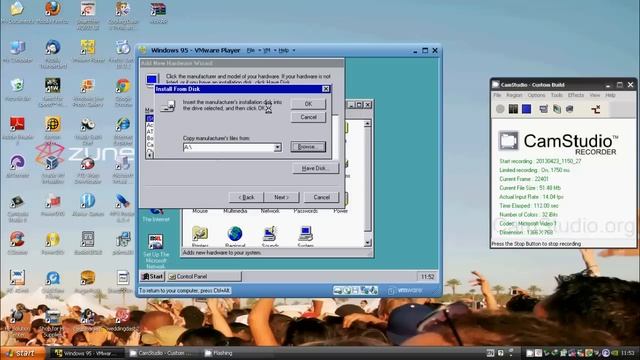Click the Passwords label in Control Panel
The image size is (640, 360).
(x=305, y=211)
